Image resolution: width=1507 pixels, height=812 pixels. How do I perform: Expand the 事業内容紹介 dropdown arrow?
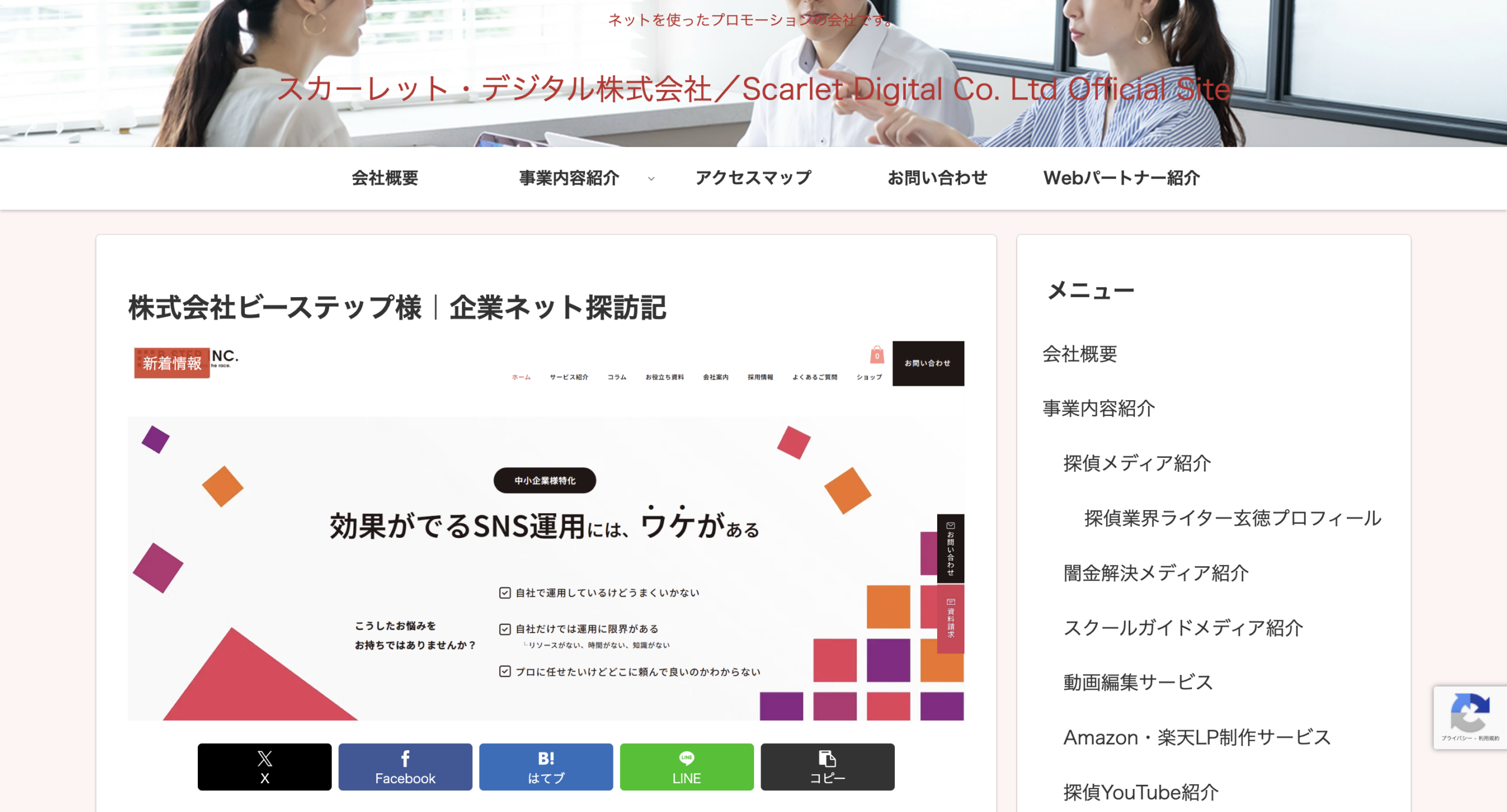click(651, 178)
